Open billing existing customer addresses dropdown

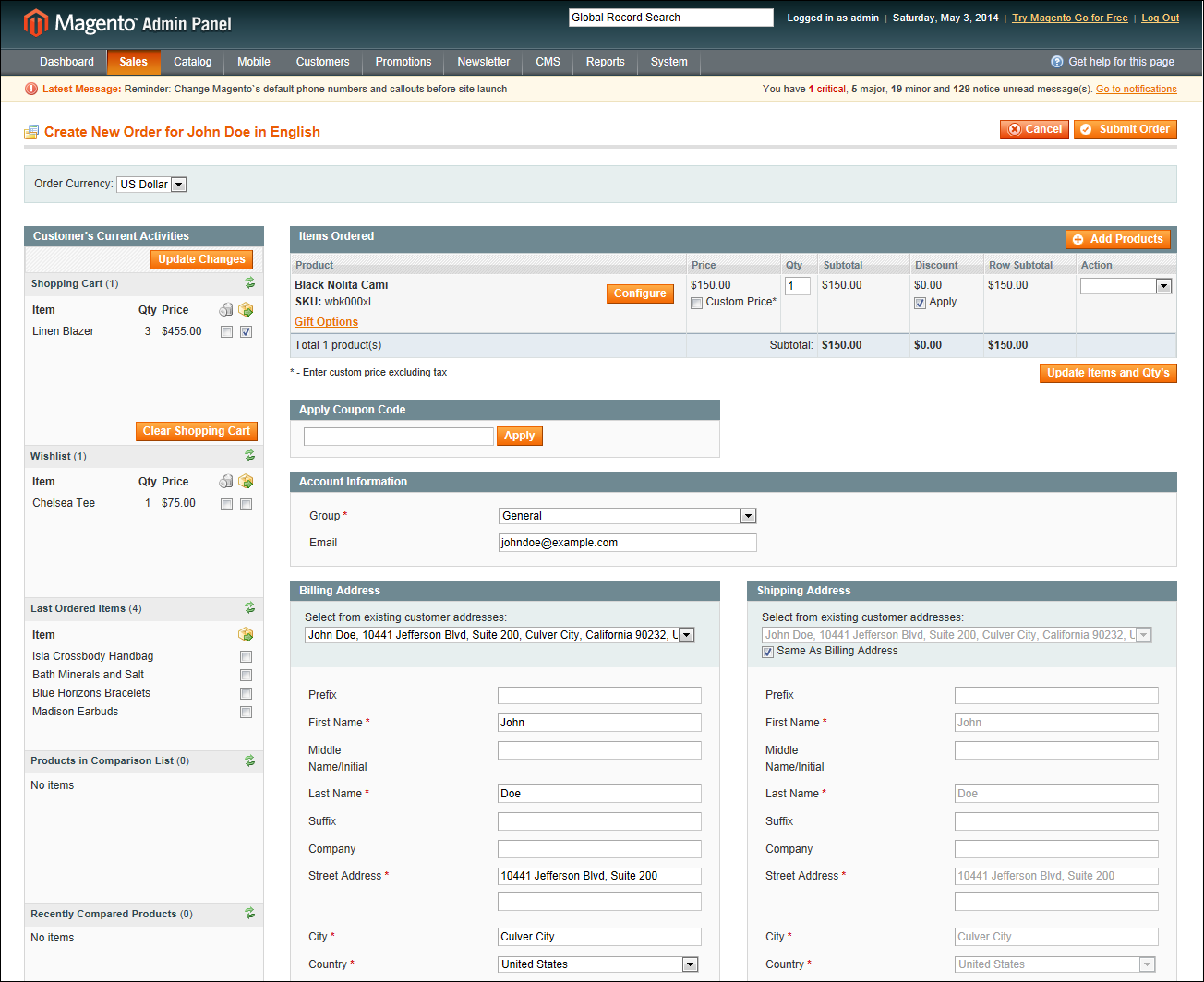pos(500,635)
